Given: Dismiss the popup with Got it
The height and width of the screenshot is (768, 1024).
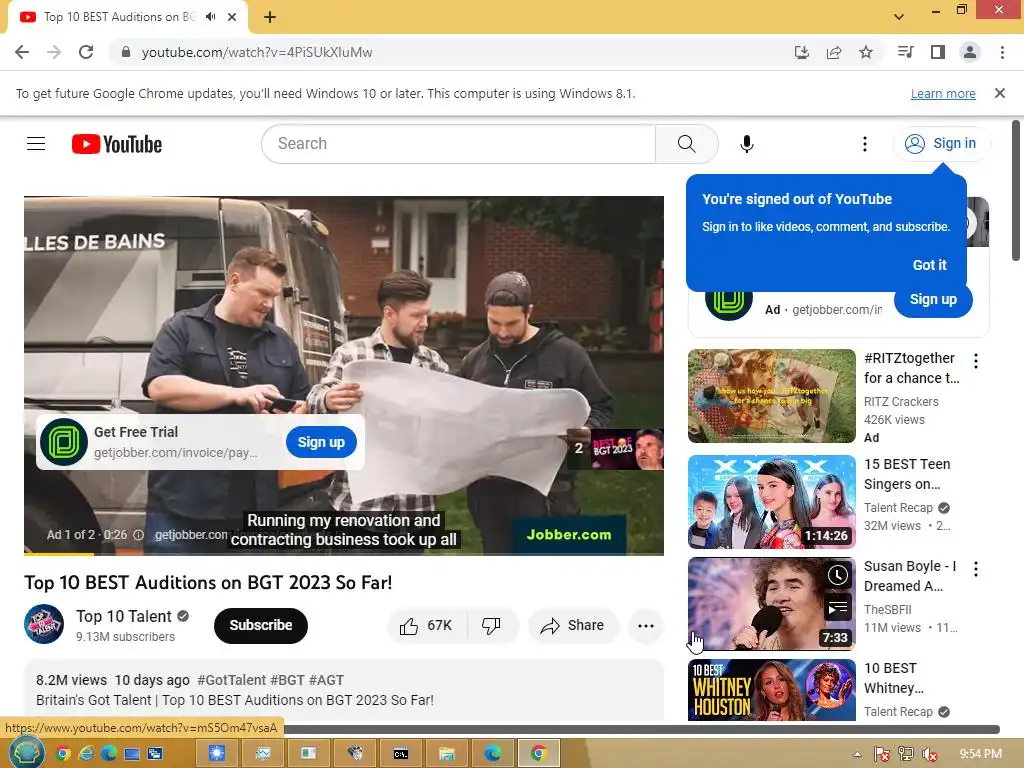Looking at the screenshot, I should coord(929,265).
